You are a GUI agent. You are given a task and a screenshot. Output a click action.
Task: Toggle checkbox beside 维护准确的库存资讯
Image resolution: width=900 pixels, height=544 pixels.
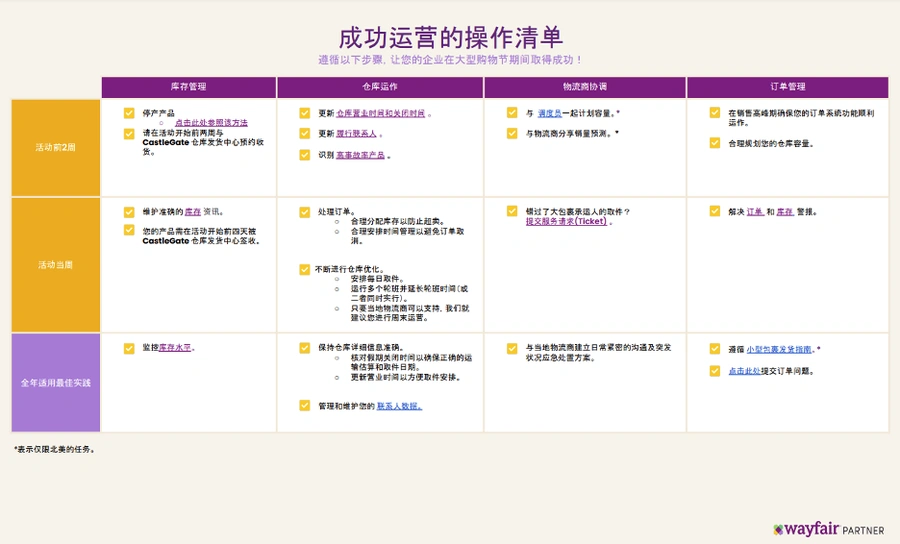point(129,212)
